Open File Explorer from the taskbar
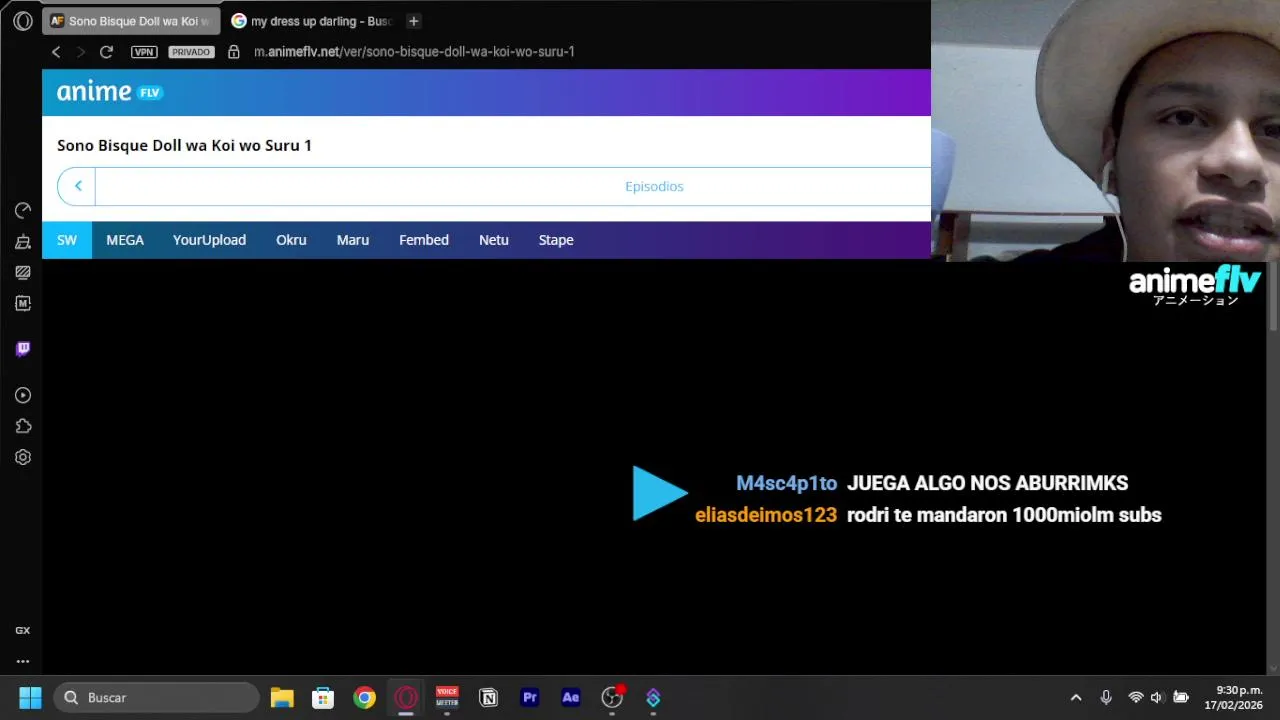 click(282, 697)
